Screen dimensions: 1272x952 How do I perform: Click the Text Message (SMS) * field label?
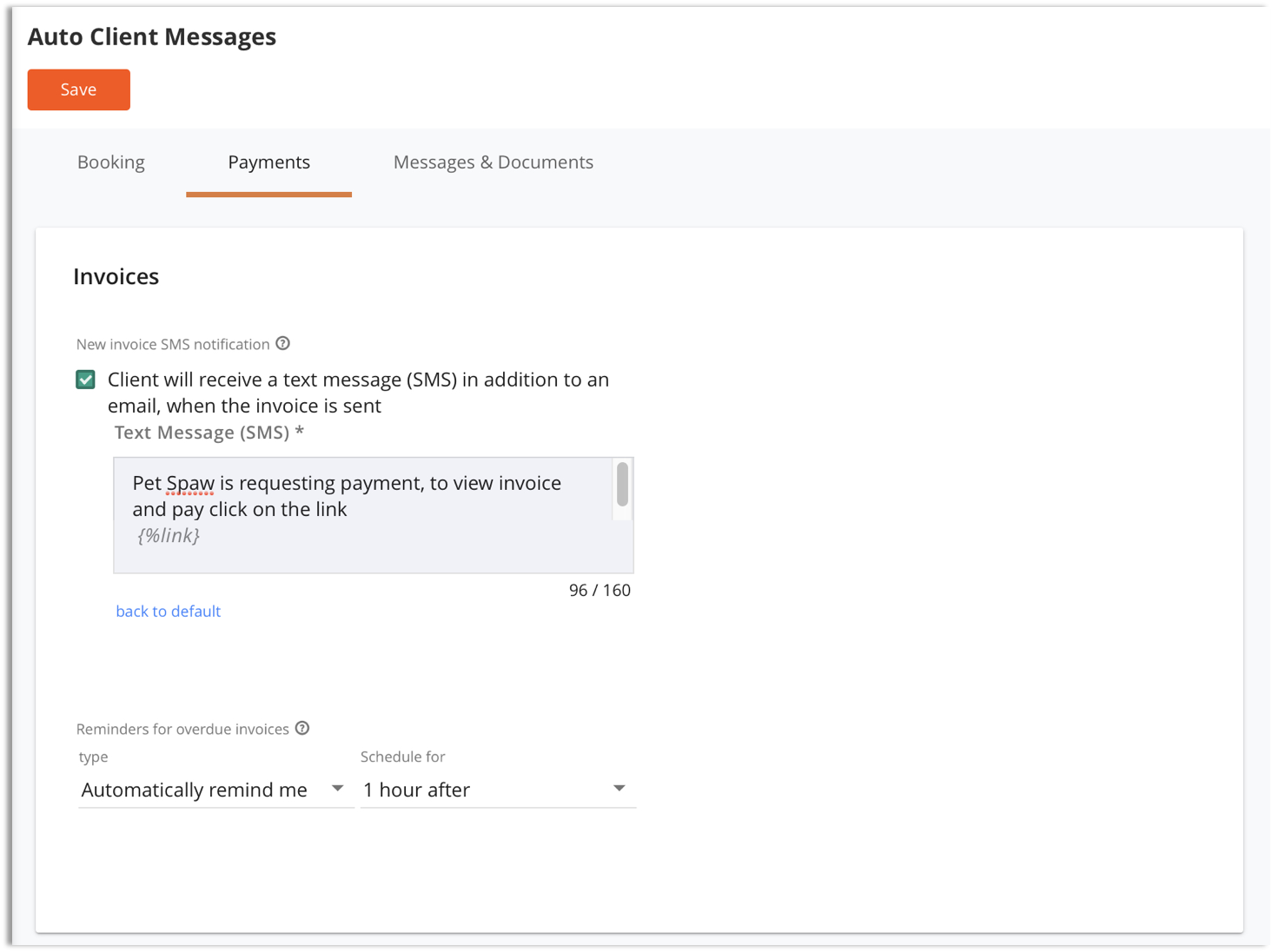(x=209, y=433)
